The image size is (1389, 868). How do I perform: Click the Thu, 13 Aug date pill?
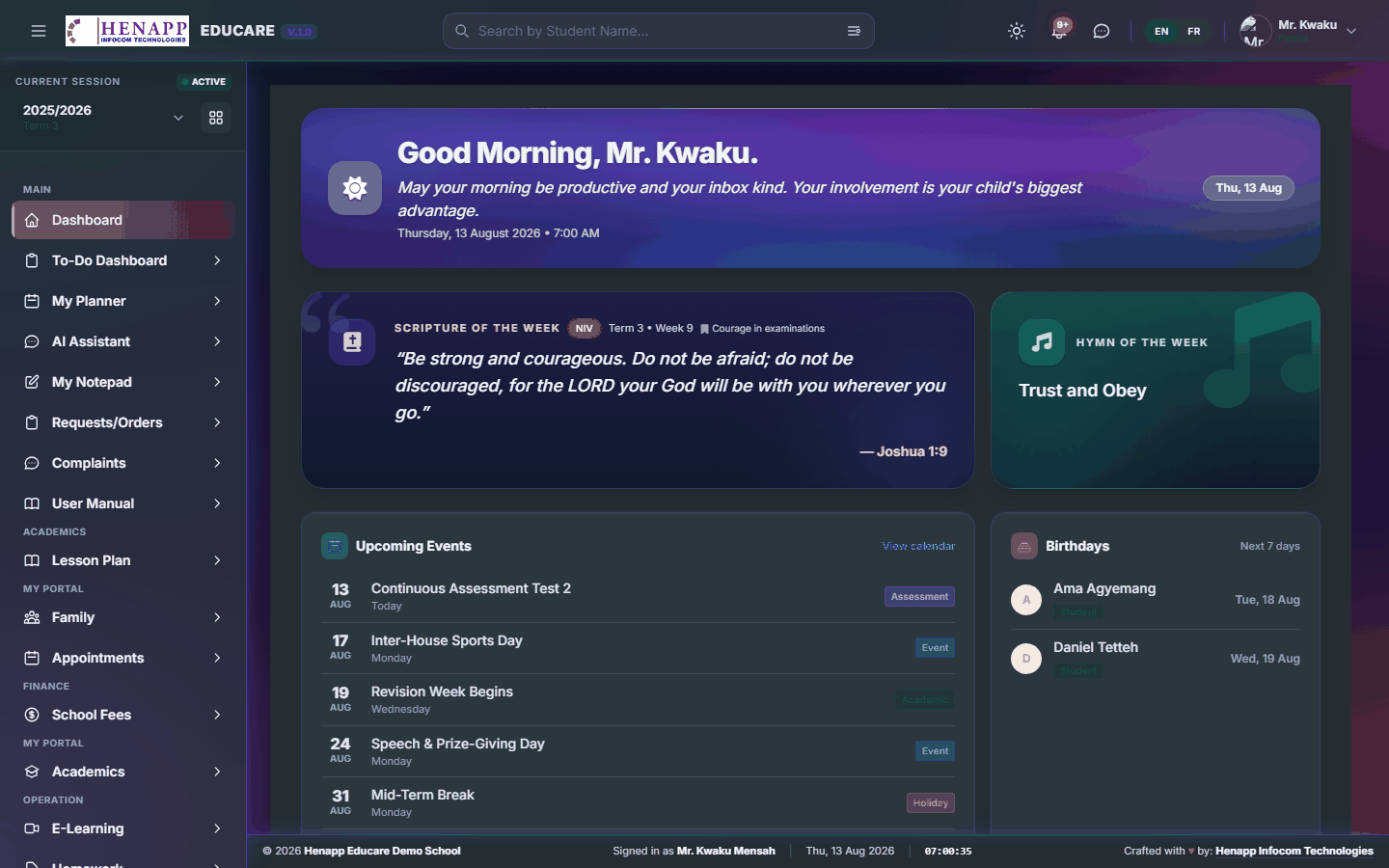tap(1248, 188)
